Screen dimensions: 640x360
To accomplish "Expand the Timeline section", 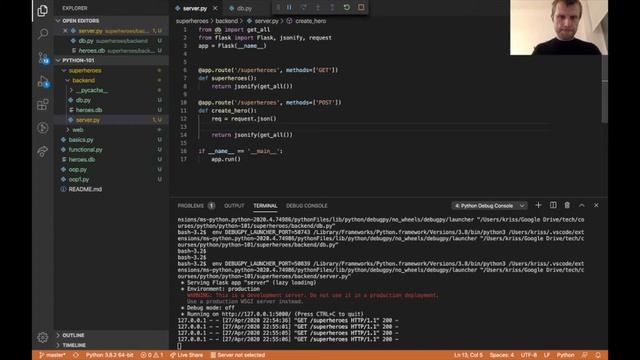I will 111,345.
